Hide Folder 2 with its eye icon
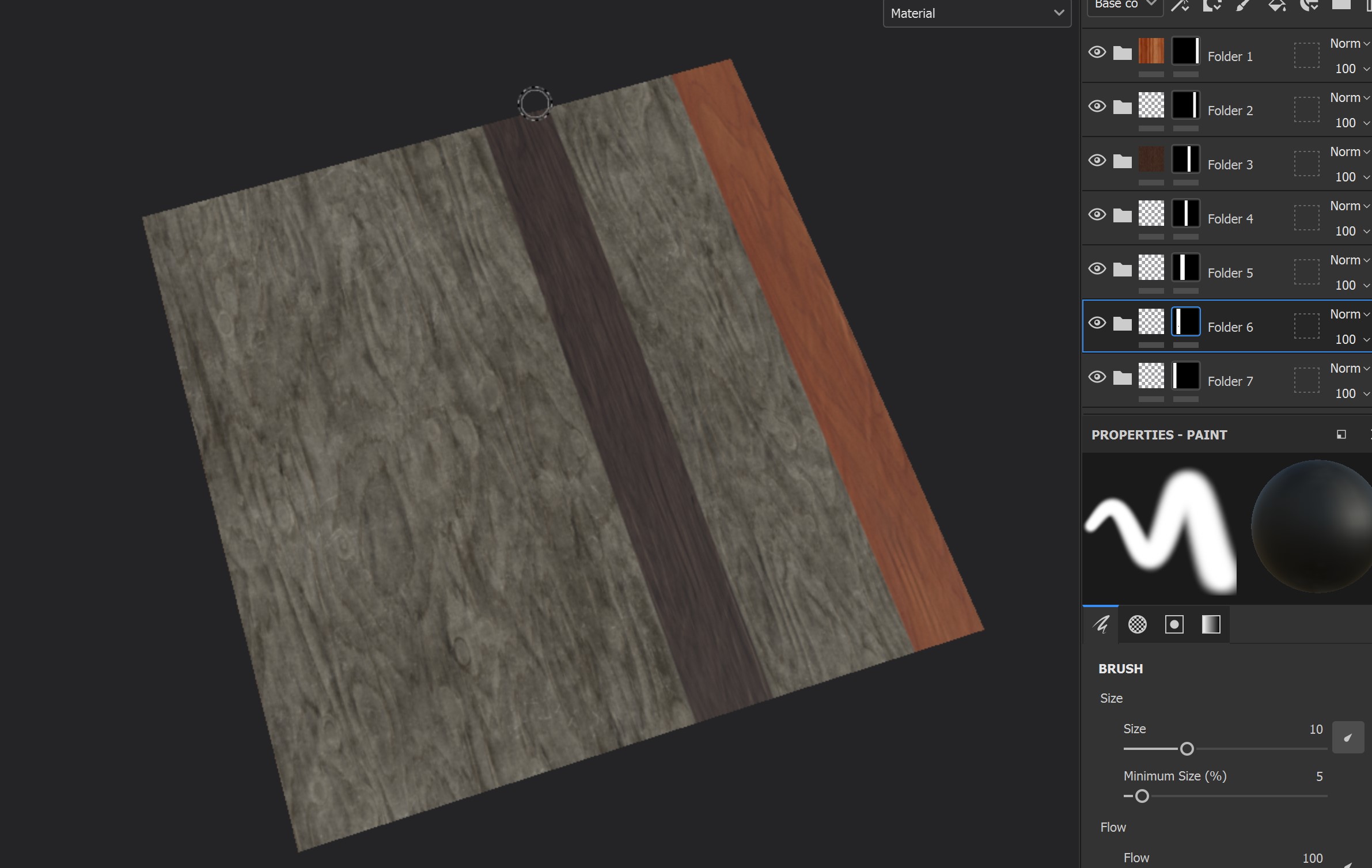Image resolution: width=1372 pixels, height=868 pixels. pos(1097,107)
